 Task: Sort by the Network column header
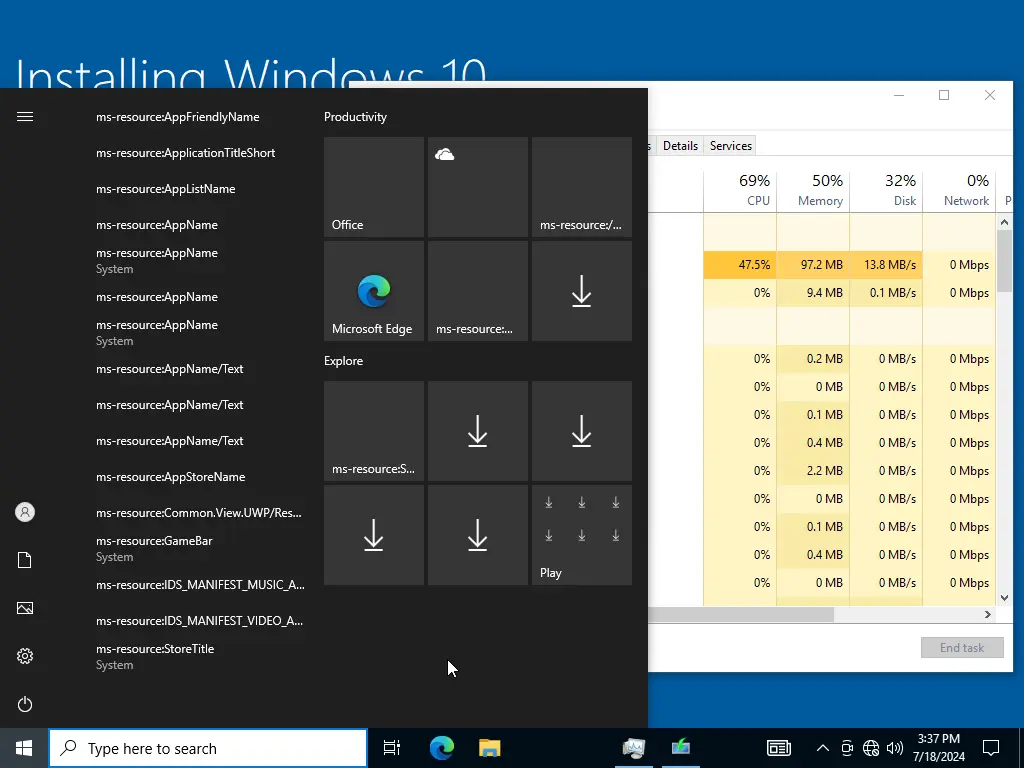[959, 190]
